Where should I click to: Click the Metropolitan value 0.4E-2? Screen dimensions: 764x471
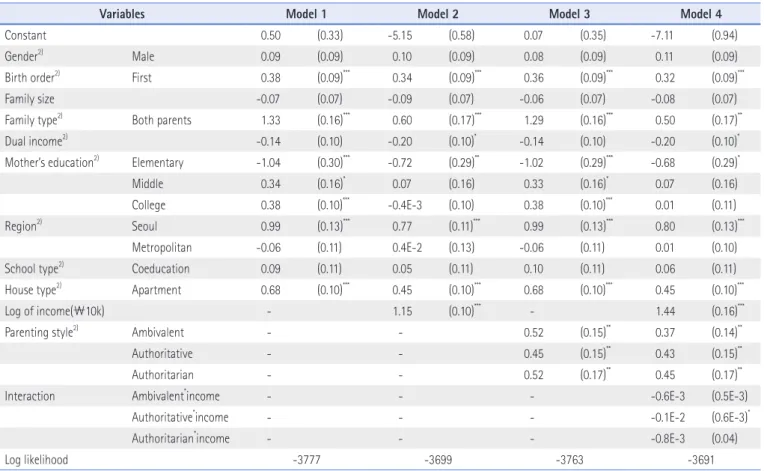[407, 247]
